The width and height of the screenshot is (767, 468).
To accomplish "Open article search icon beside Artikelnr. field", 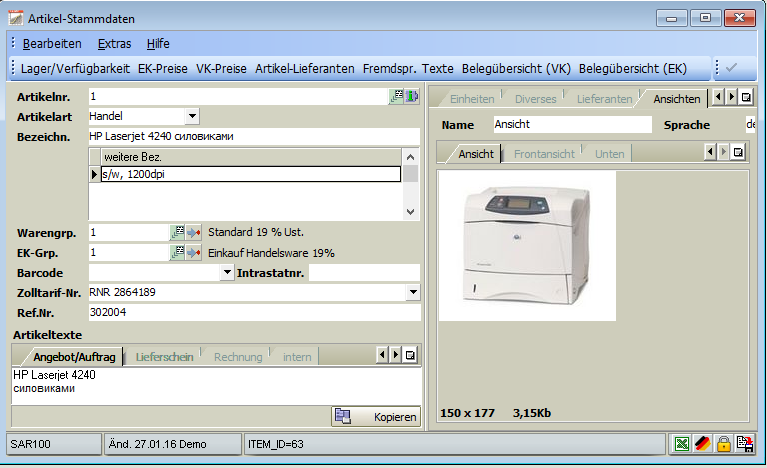I will pos(397,96).
